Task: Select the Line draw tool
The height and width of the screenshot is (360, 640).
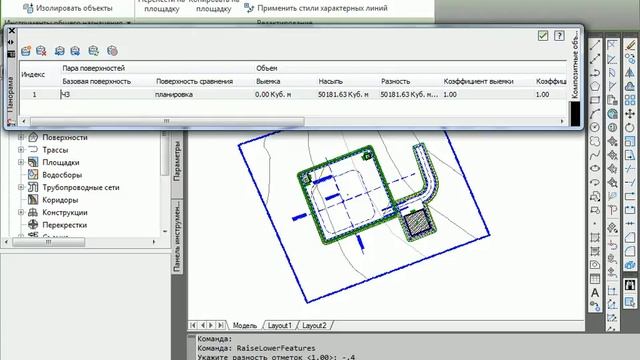Action: pos(595,45)
